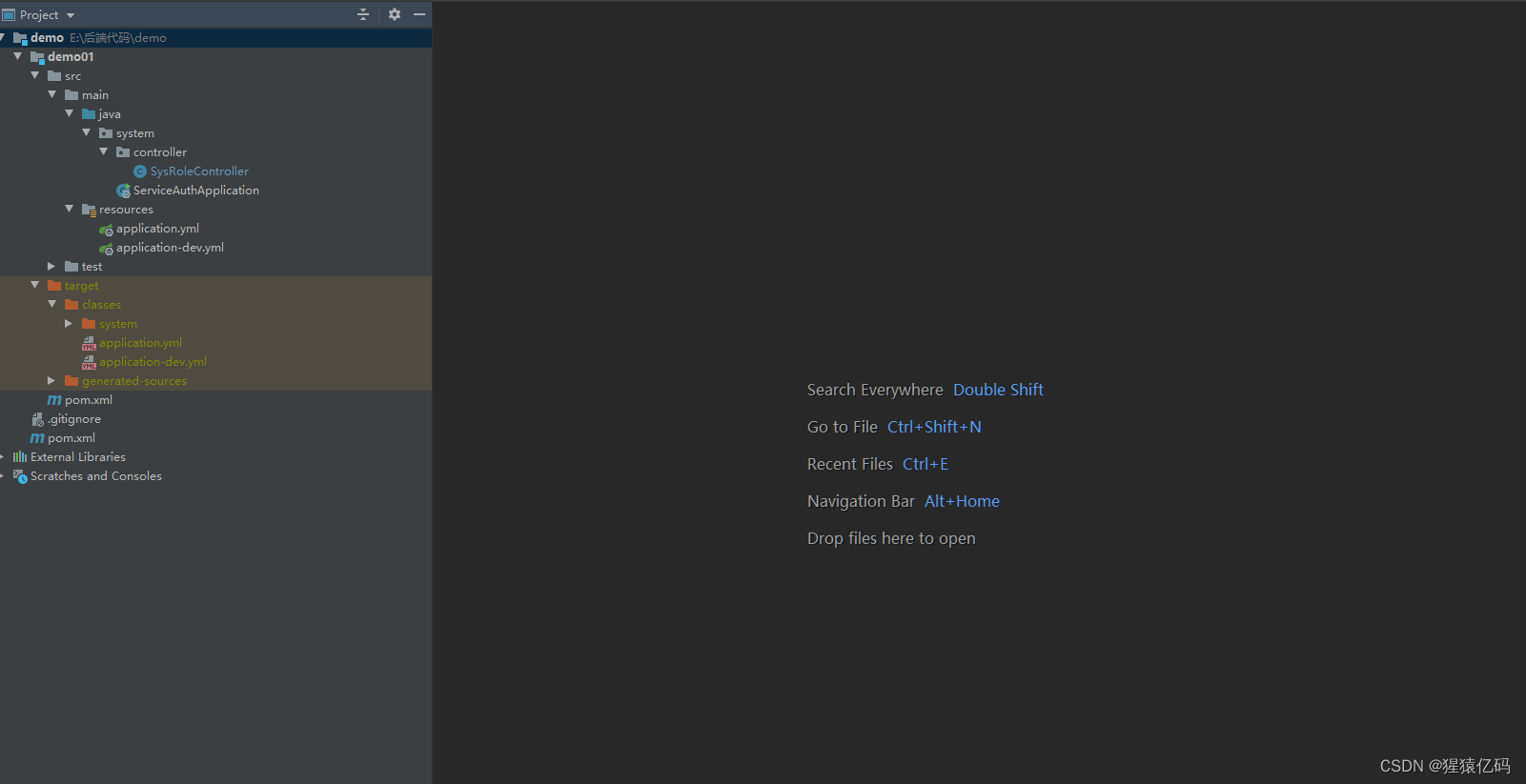This screenshot has width=1526, height=784.
Task: Click the system package icon under java
Action: click(106, 133)
